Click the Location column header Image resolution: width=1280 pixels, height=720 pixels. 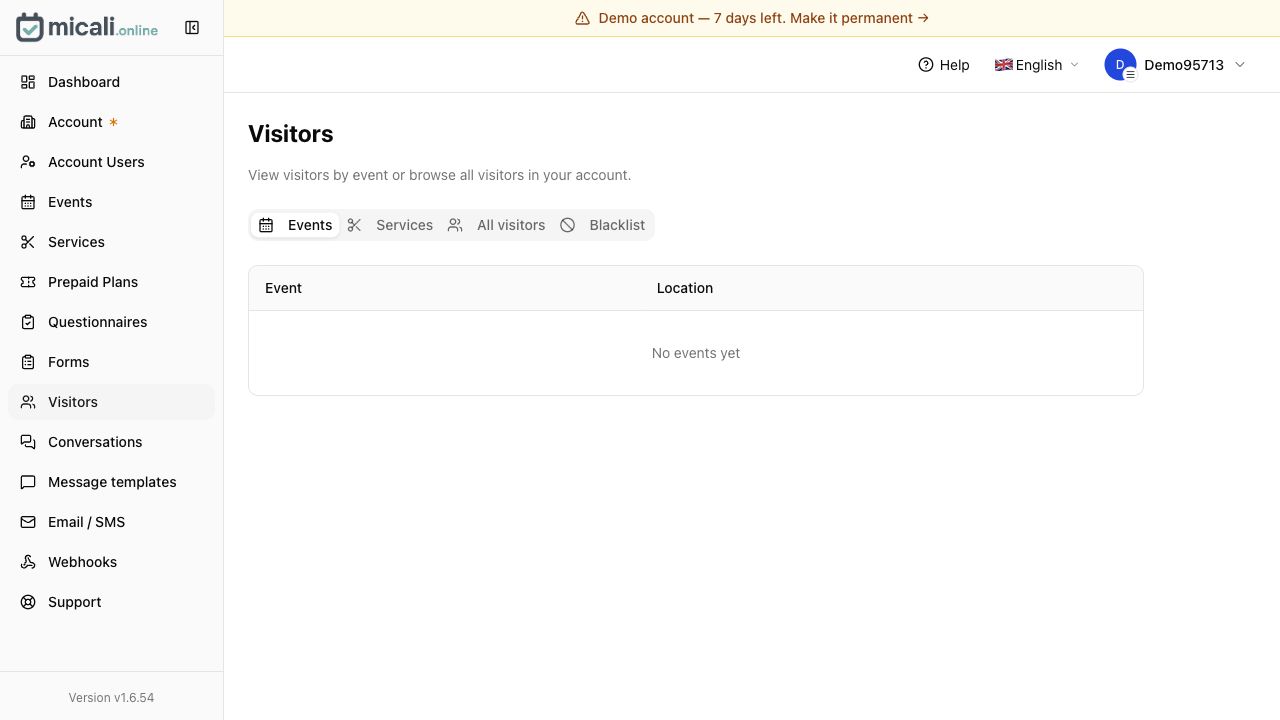click(x=685, y=288)
